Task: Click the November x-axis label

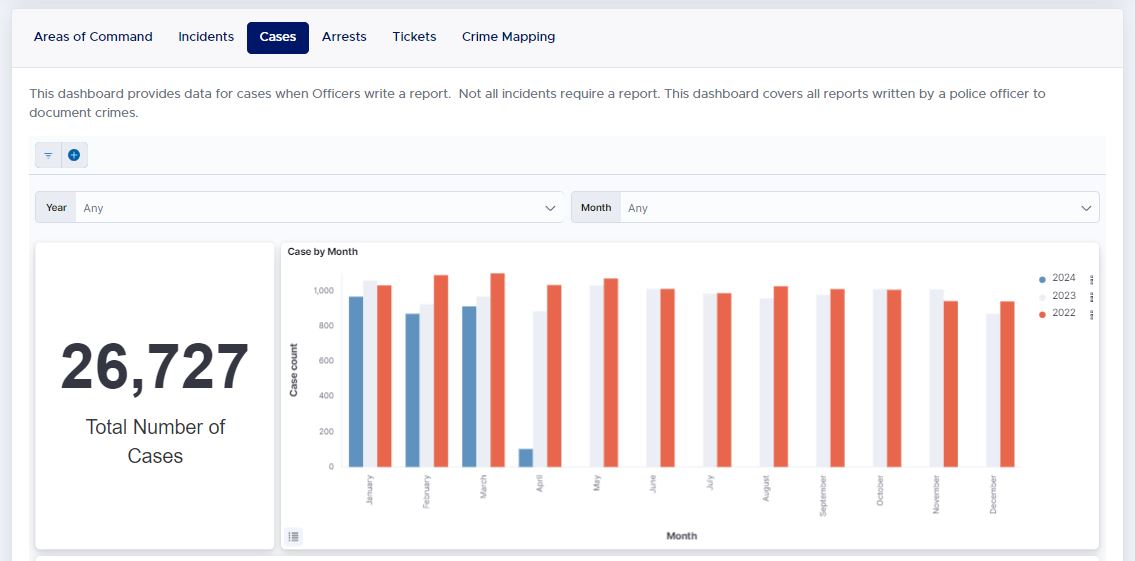Action: tap(937, 494)
